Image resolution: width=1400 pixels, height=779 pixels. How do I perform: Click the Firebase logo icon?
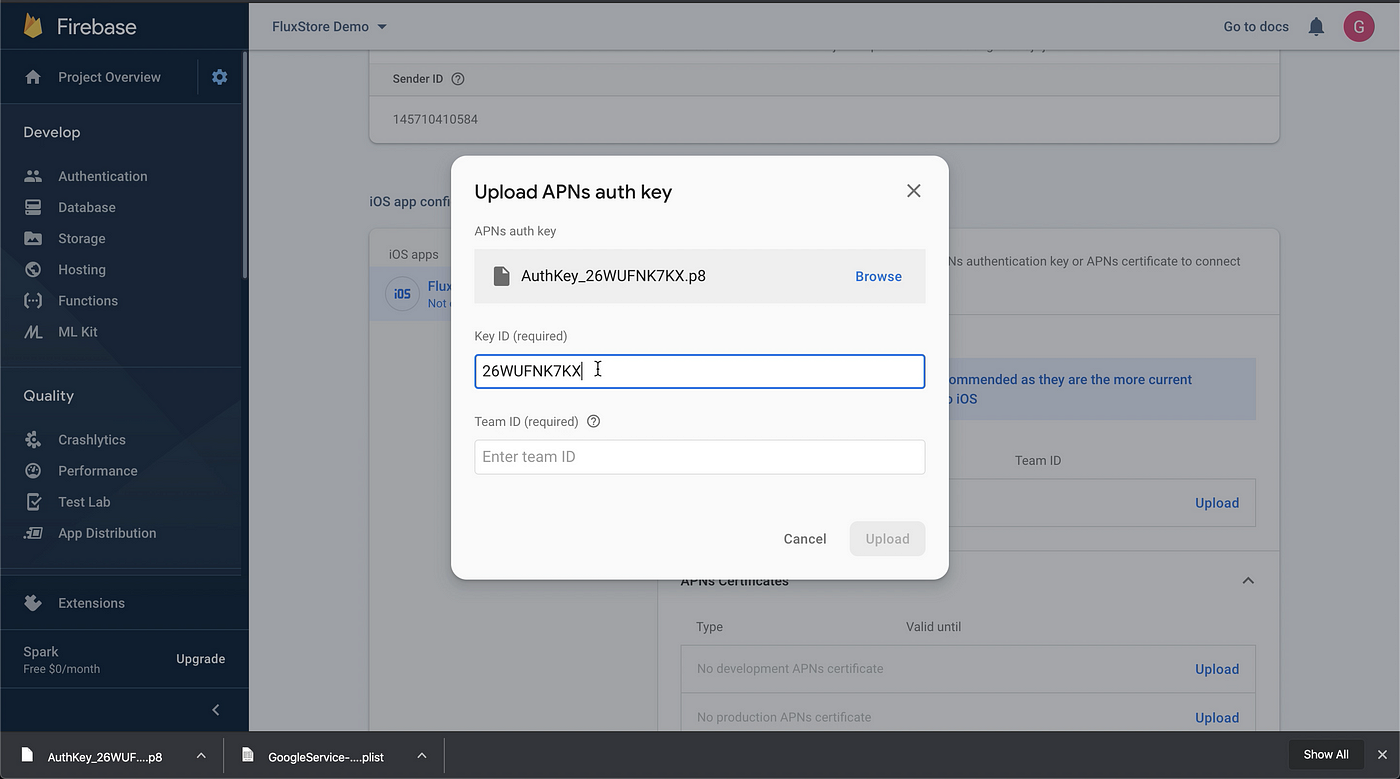[33, 26]
